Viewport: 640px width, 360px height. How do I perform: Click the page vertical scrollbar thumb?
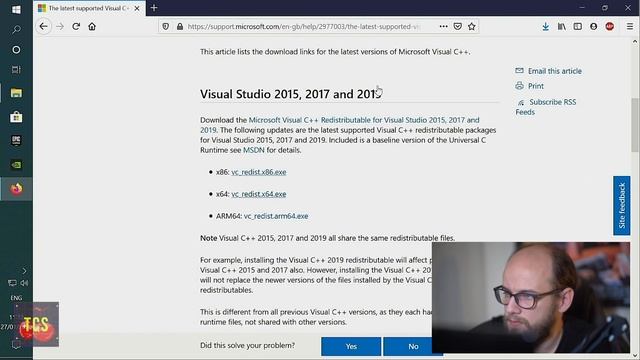(x=635, y=124)
